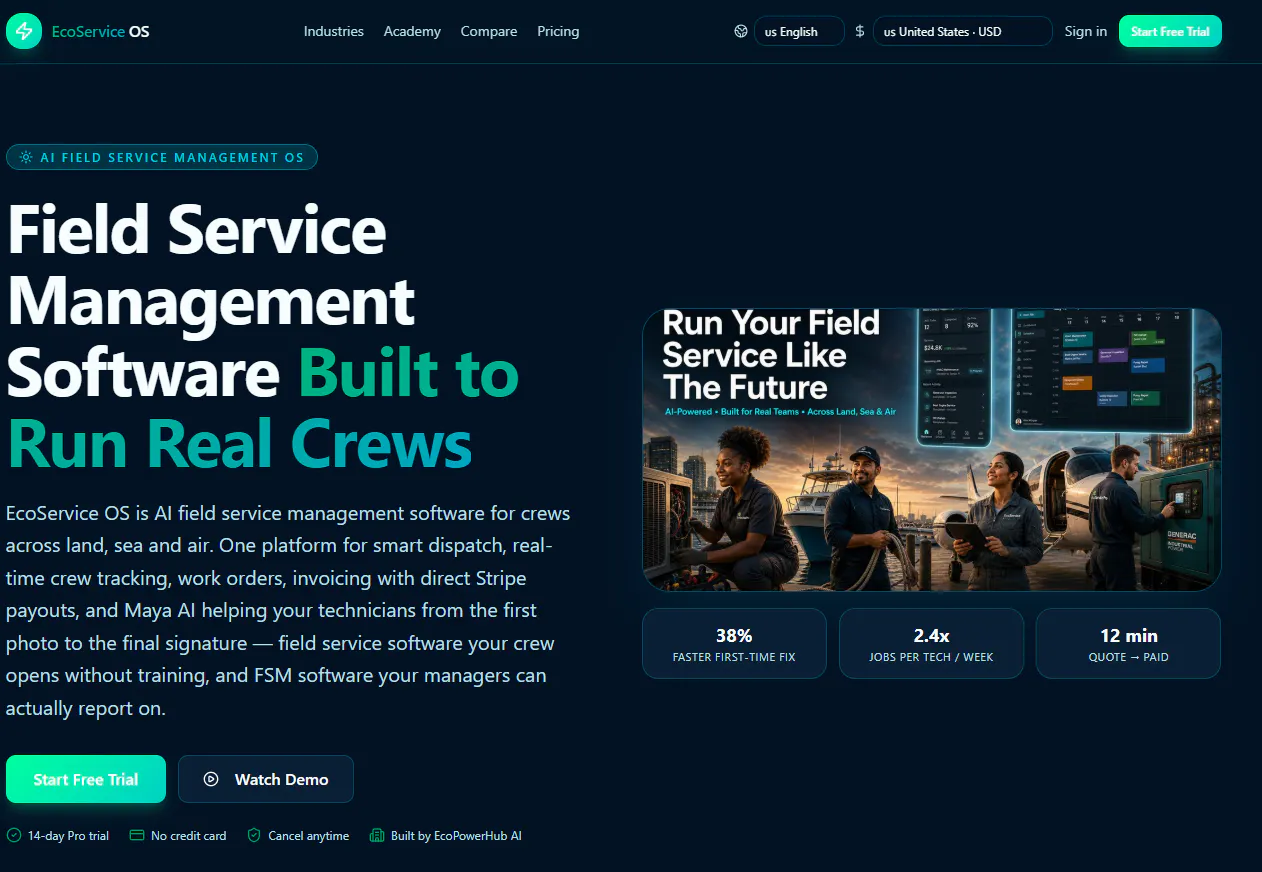Viewport: 1262px width, 872px height.
Task: Navigate to Pricing
Action: click(558, 31)
